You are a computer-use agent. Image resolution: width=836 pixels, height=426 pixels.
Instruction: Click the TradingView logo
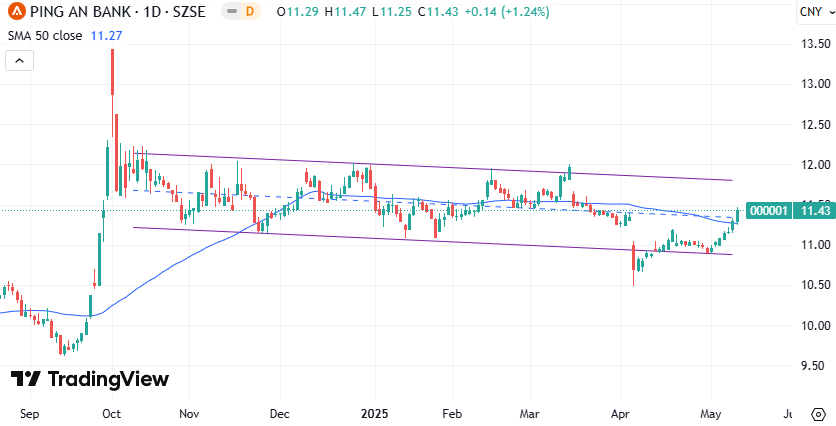coord(90,379)
